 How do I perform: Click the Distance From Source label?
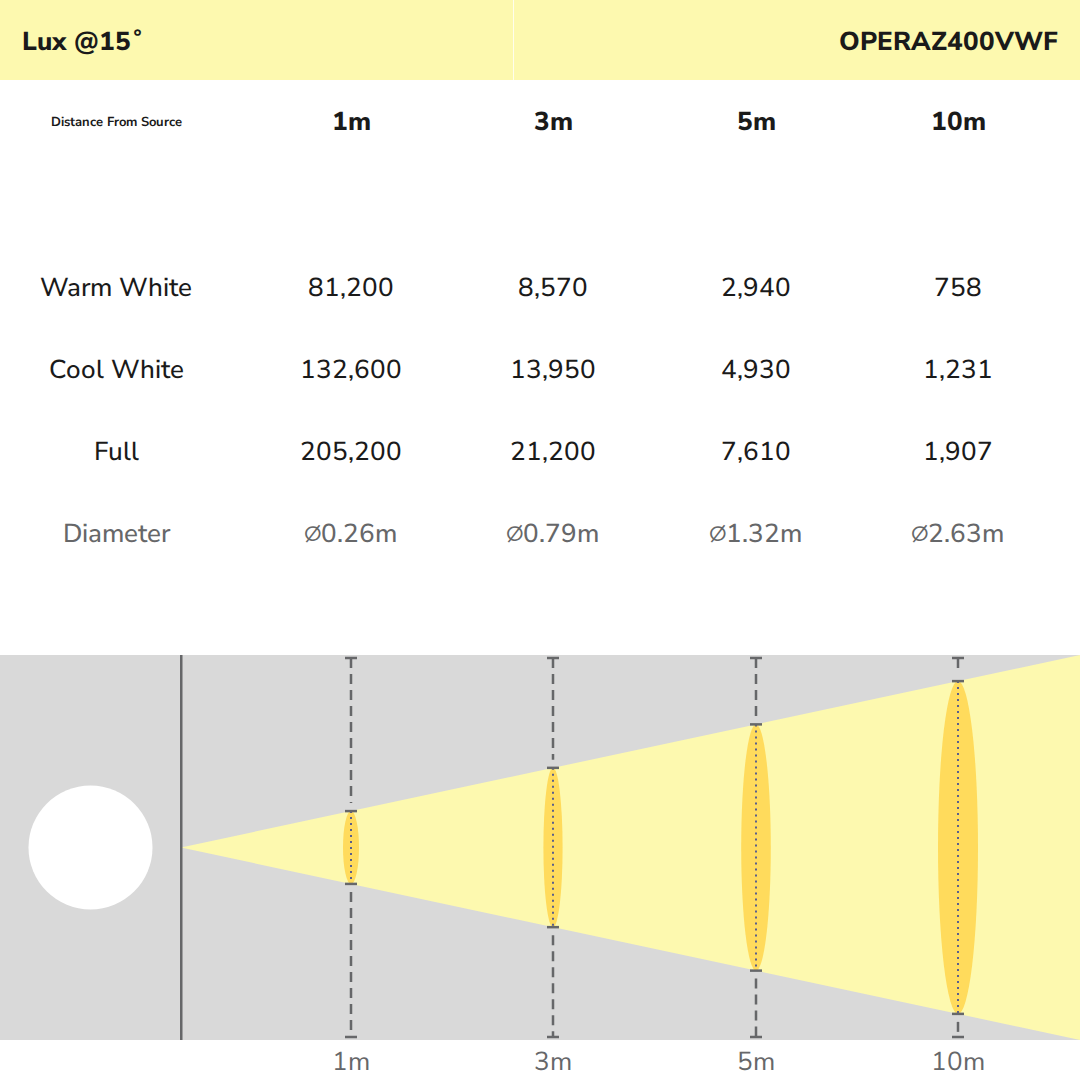[116, 122]
